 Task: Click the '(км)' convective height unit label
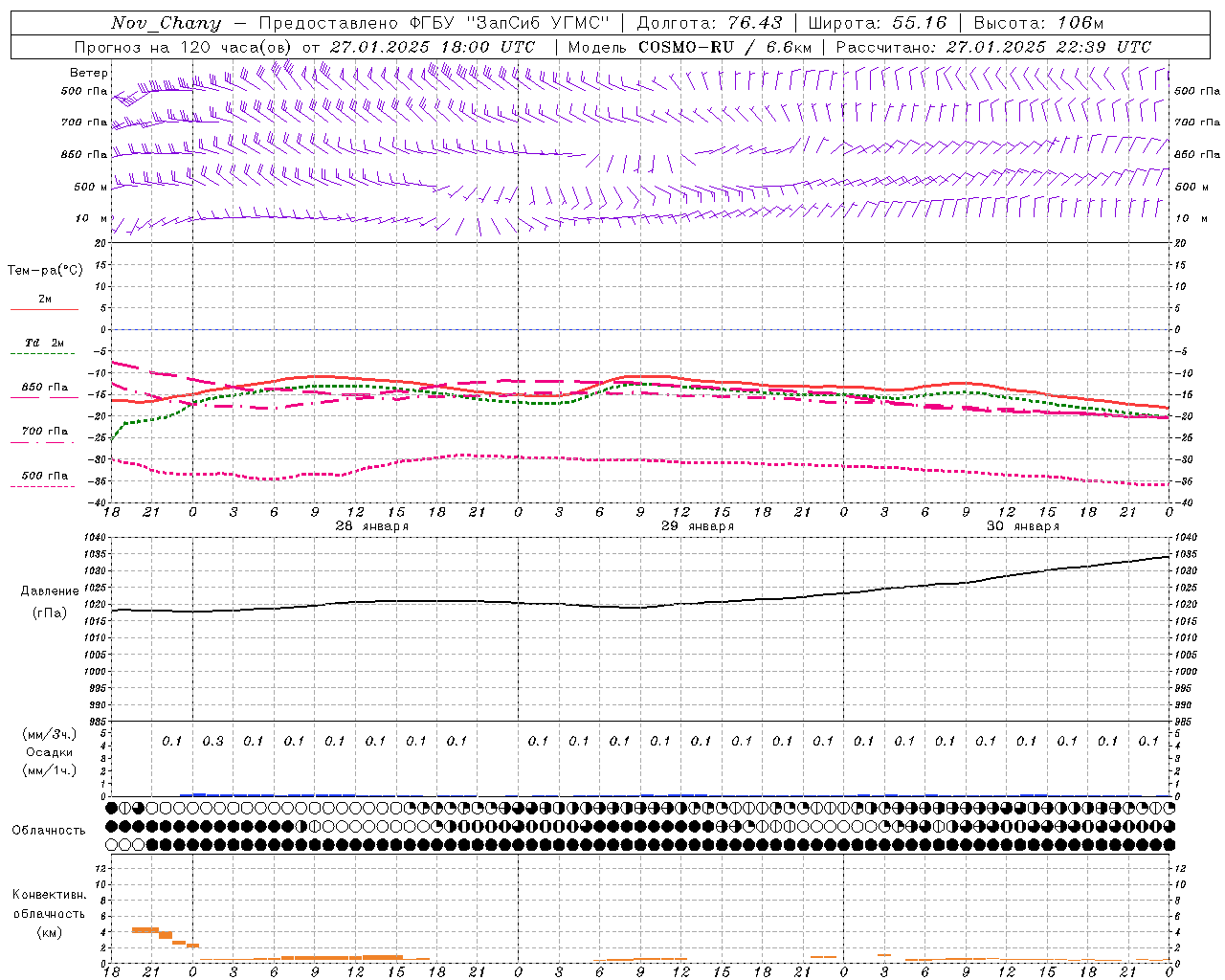click(49, 932)
